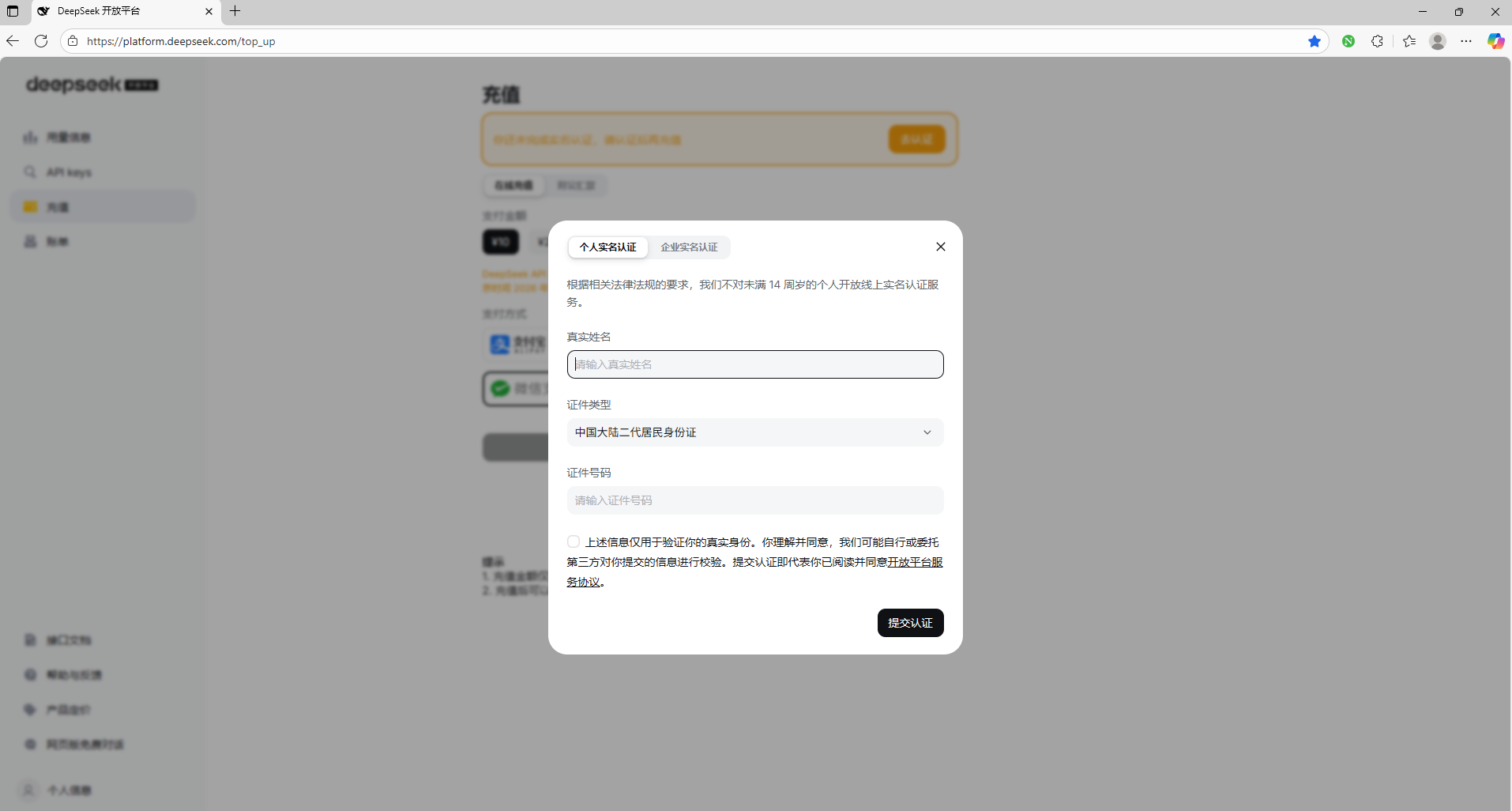
Task: Open the tab actions menu icon
Action: (x=13, y=11)
